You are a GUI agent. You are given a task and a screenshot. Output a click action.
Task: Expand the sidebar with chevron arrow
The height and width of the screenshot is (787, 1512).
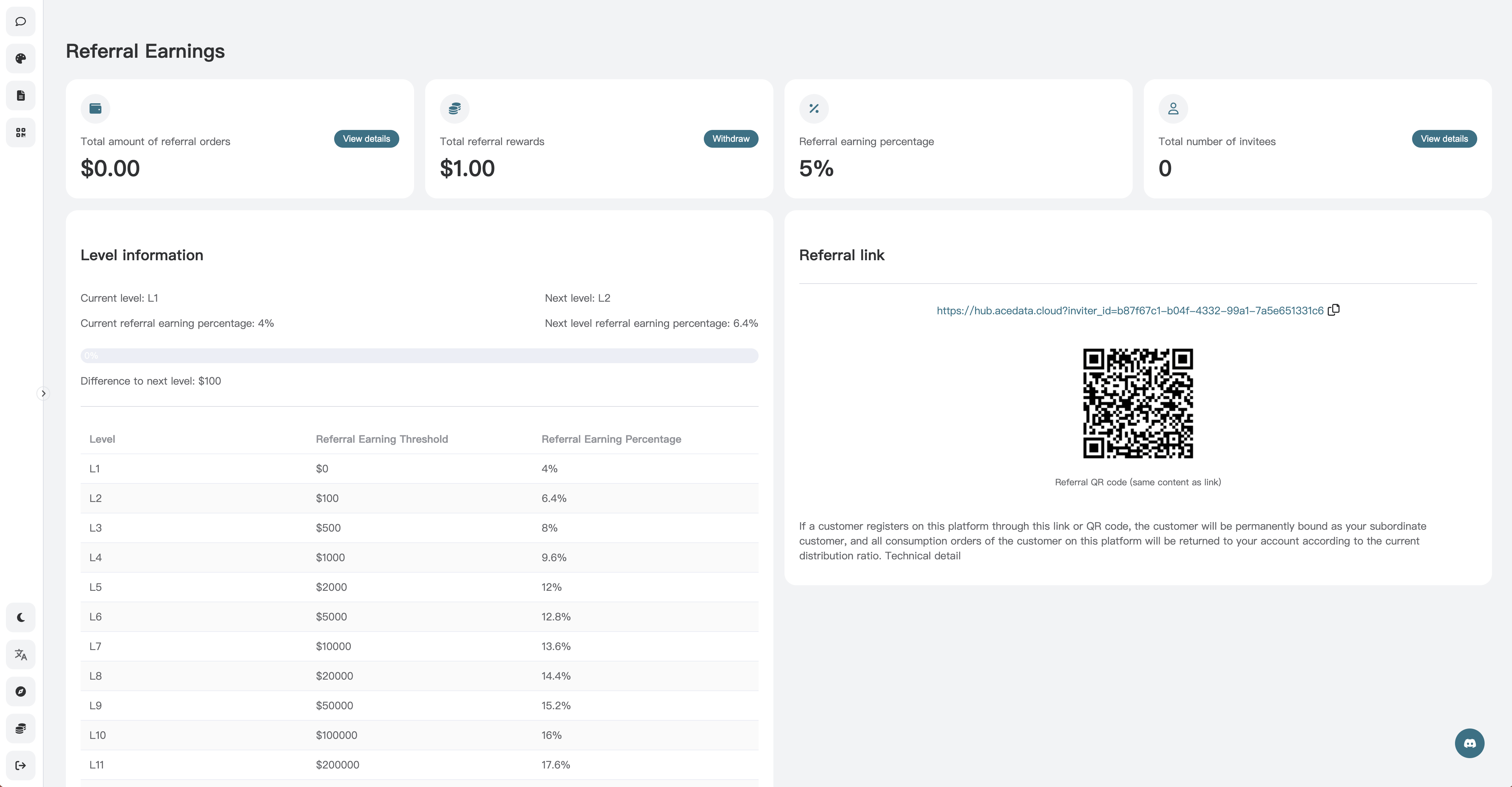43,393
